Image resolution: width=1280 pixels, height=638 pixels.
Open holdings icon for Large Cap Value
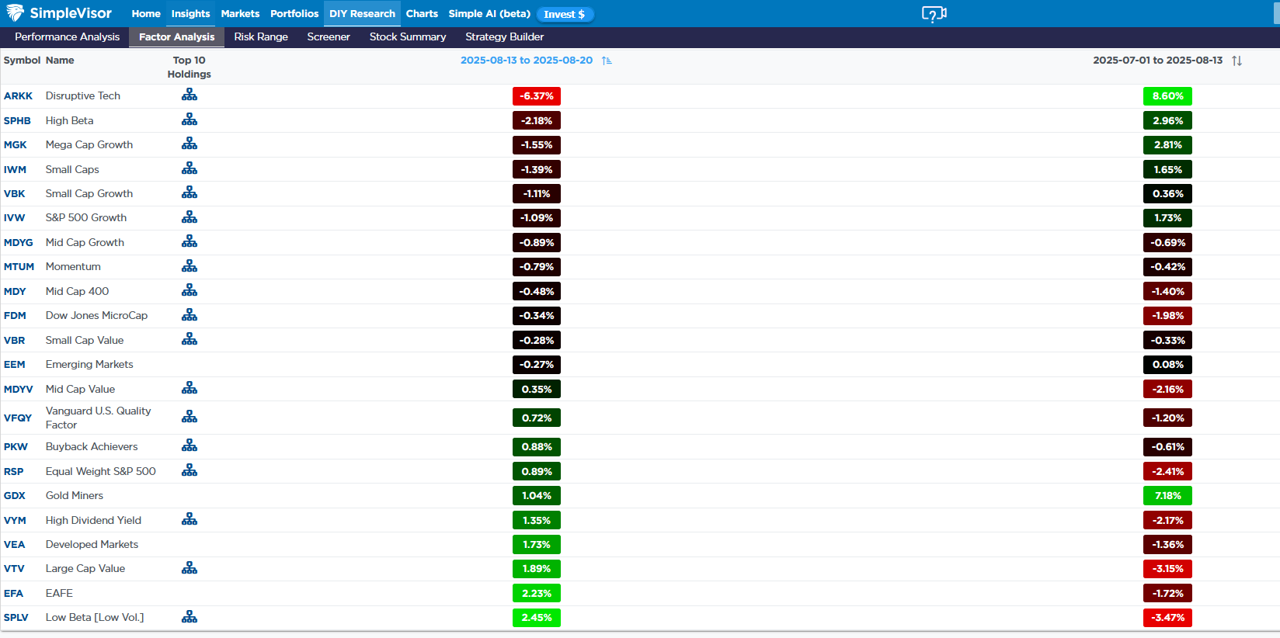pos(189,568)
